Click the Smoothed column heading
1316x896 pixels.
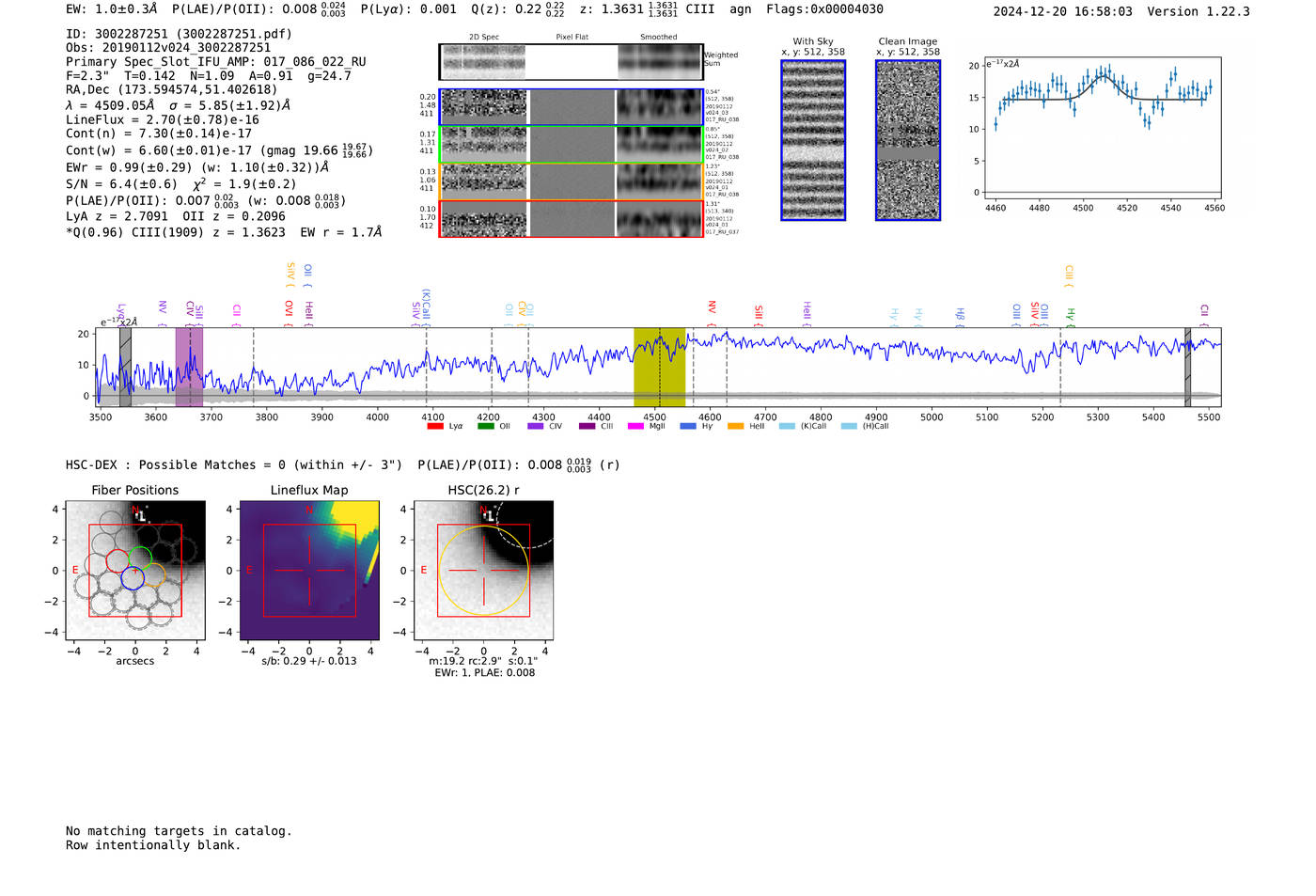[658, 38]
